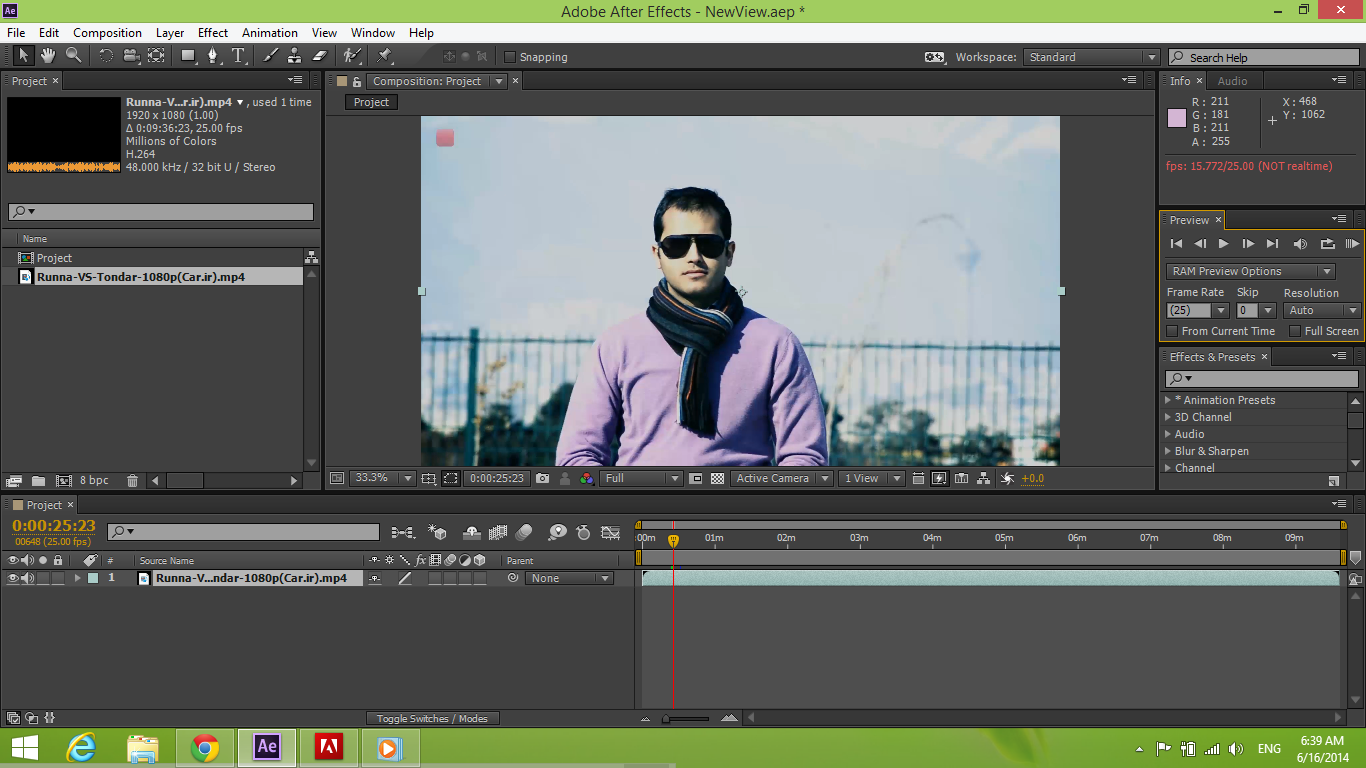Image resolution: width=1366 pixels, height=768 pixels.
Task: Toggle region of interest in viewer
Action: click(696, 478)
